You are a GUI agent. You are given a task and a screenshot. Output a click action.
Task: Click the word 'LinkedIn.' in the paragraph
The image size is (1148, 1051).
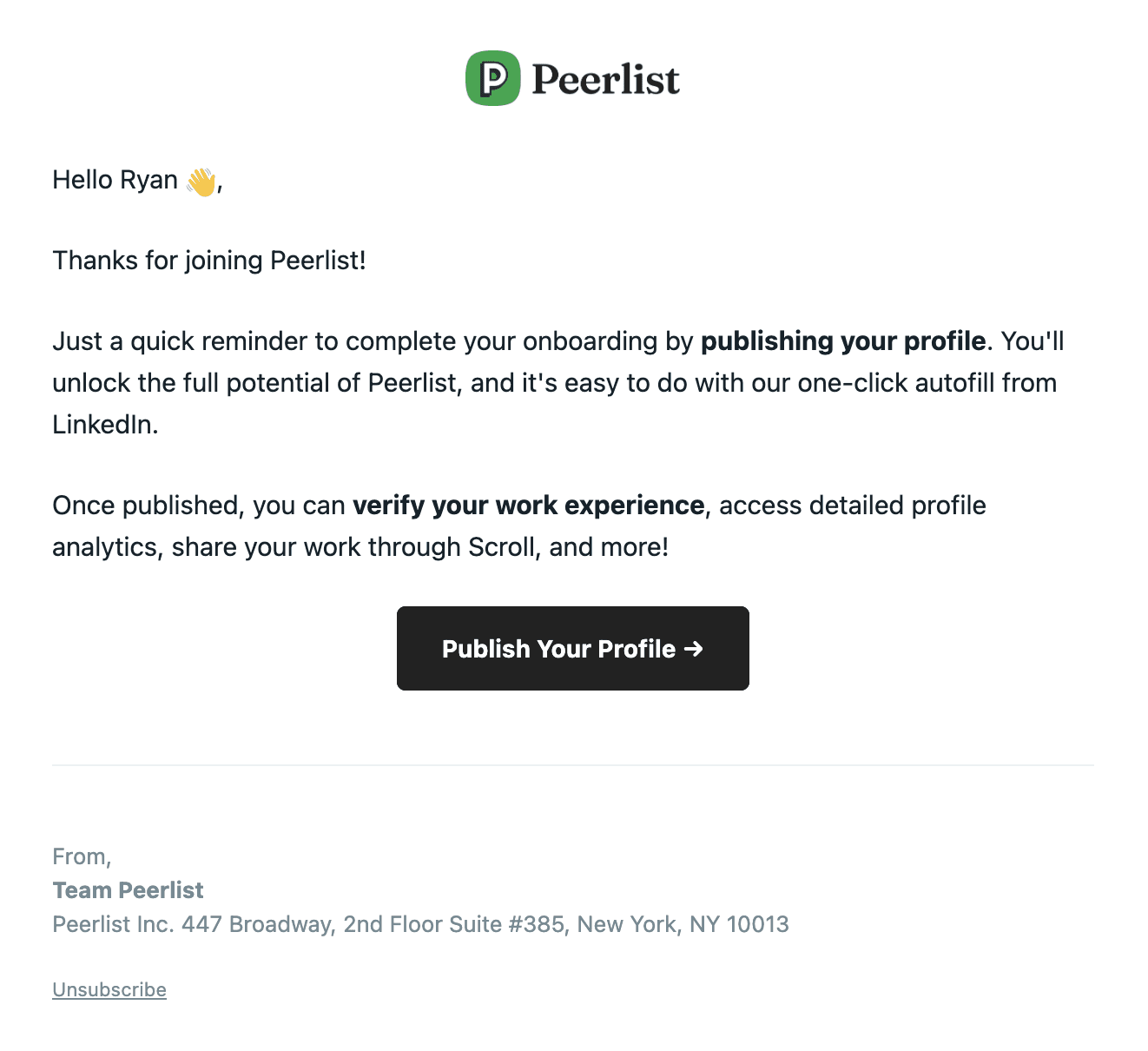105,425
